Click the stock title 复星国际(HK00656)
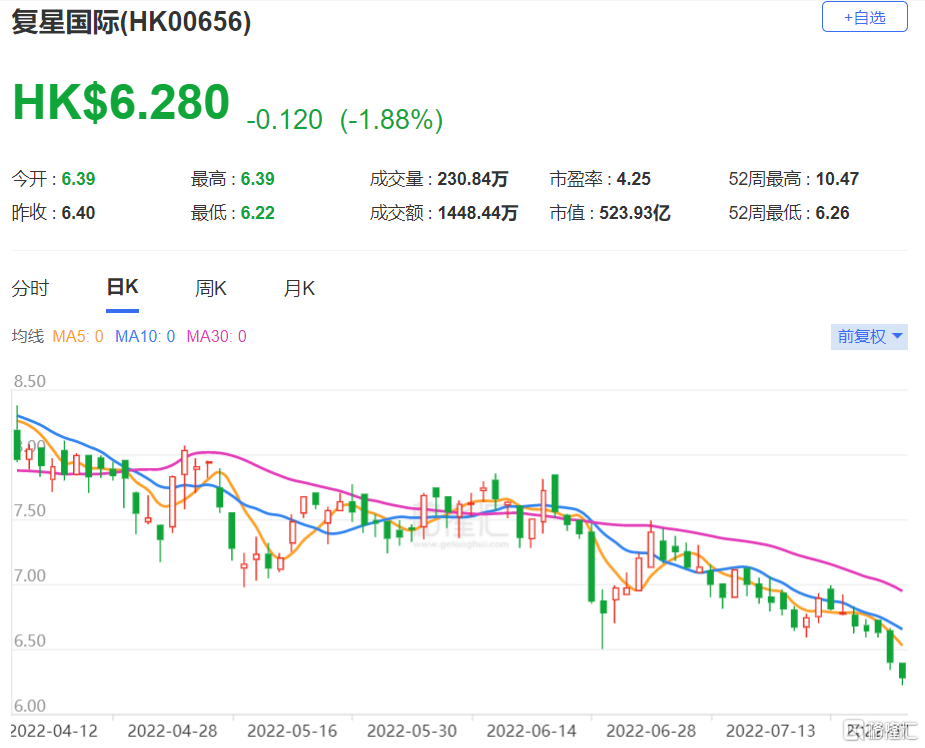The width and height of the screenshot is (925, 748). 132,22
